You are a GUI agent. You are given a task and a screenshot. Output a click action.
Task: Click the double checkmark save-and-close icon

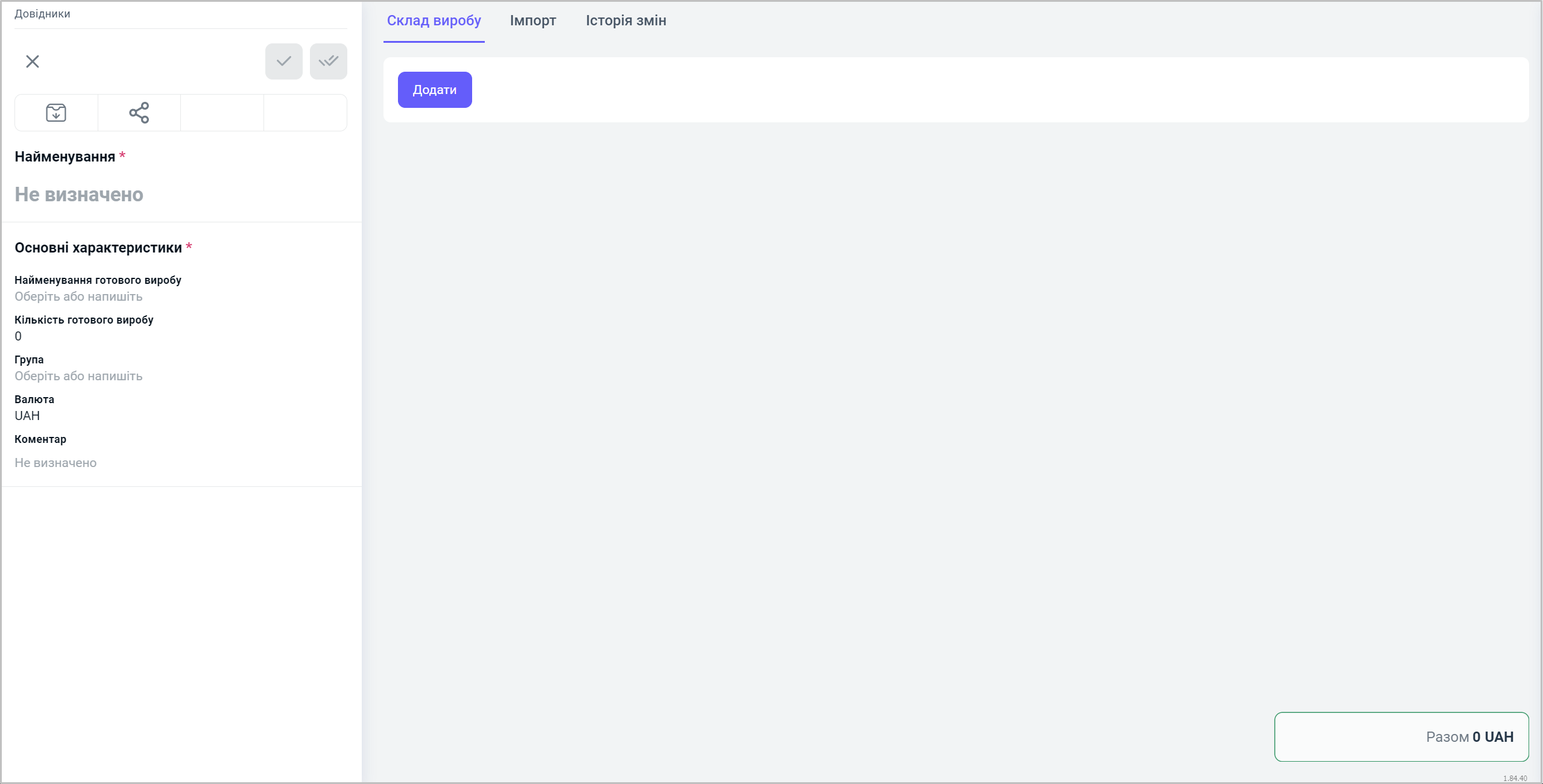pos(329,61)
